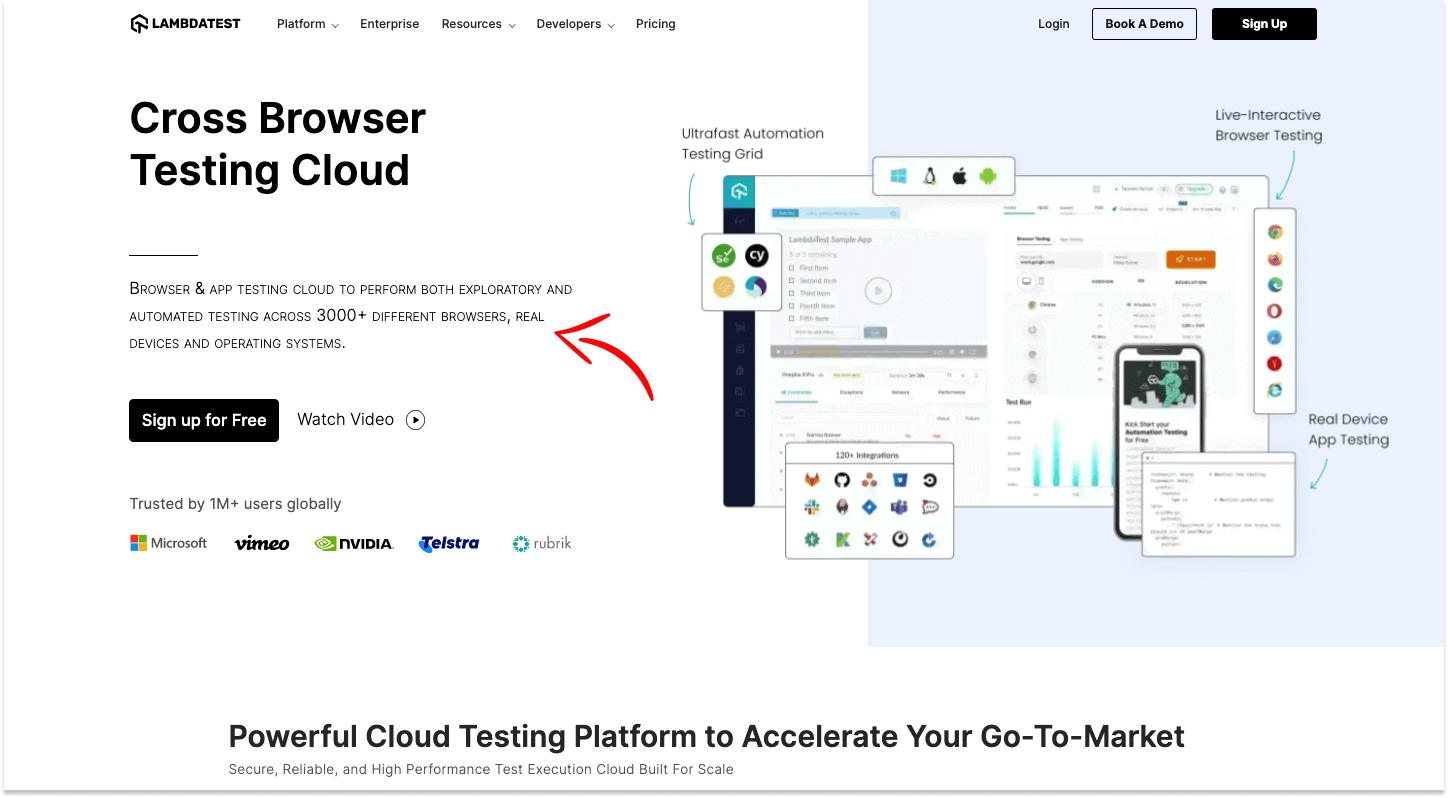The height and width of the screenshot is (798, 1448).
Task: Click the Live-Interactive Browser Testing label
Action: 1269,125
